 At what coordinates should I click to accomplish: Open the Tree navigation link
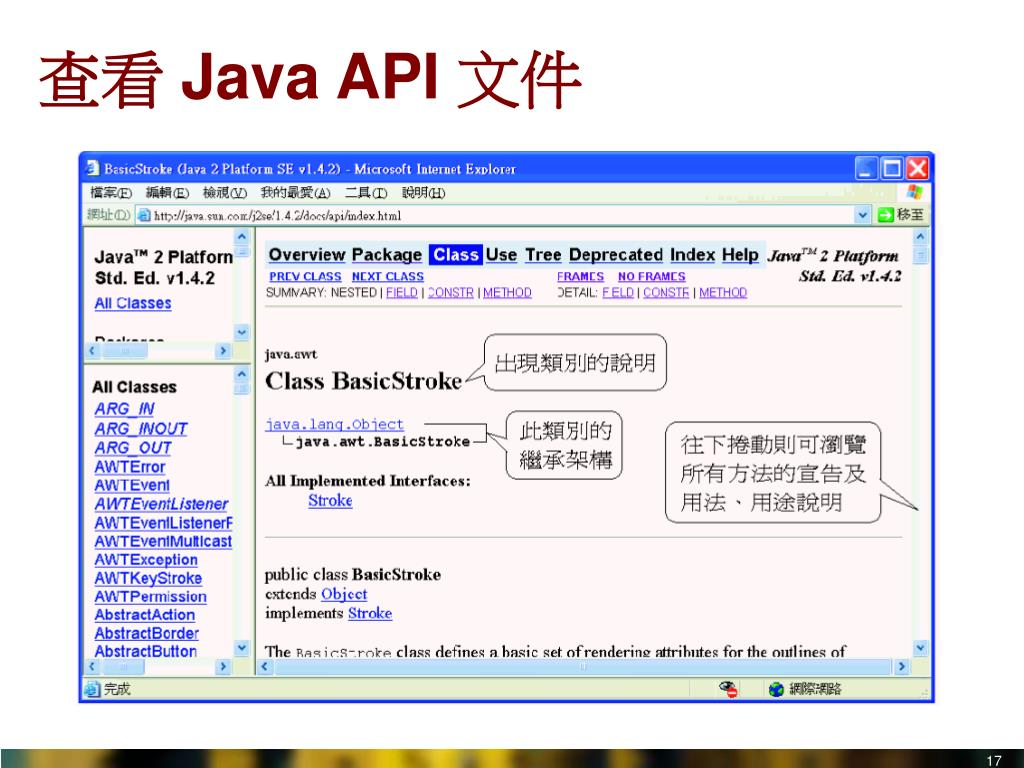click(x=543, y=255)
